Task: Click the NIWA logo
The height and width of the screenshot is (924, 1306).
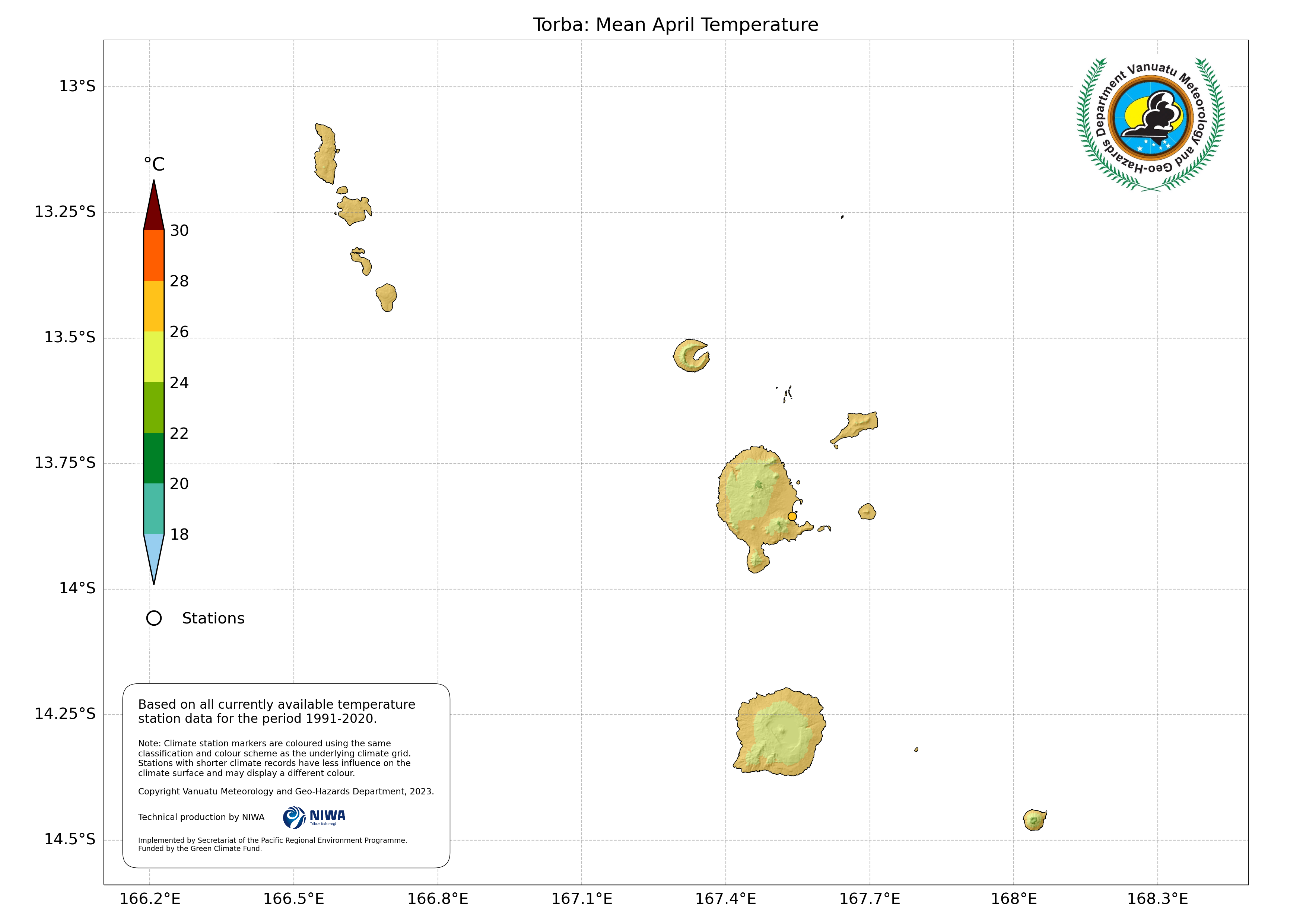Action: pyautogui.click(x=314, y=817)
